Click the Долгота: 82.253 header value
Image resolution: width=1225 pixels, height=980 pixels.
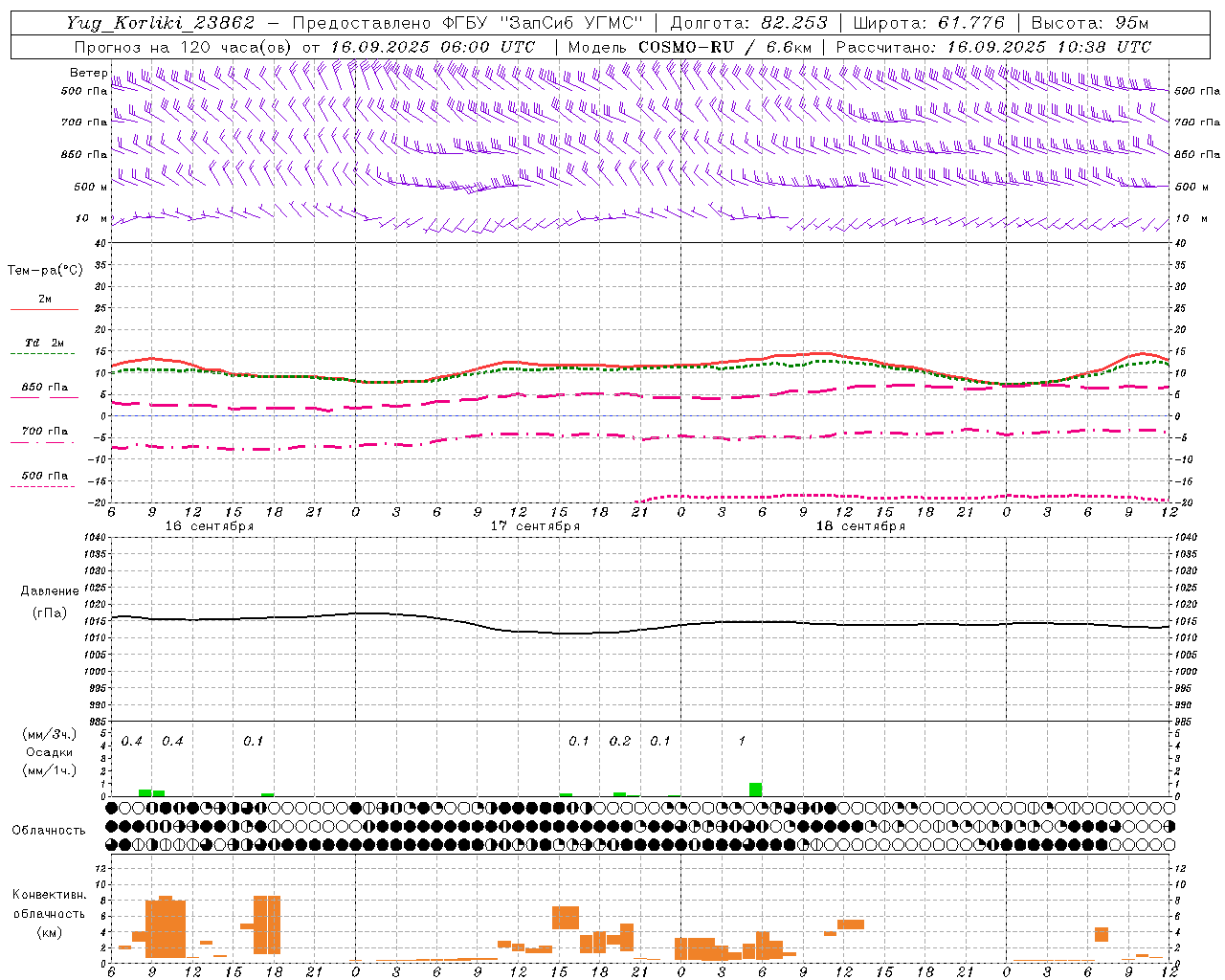point(748,23)
